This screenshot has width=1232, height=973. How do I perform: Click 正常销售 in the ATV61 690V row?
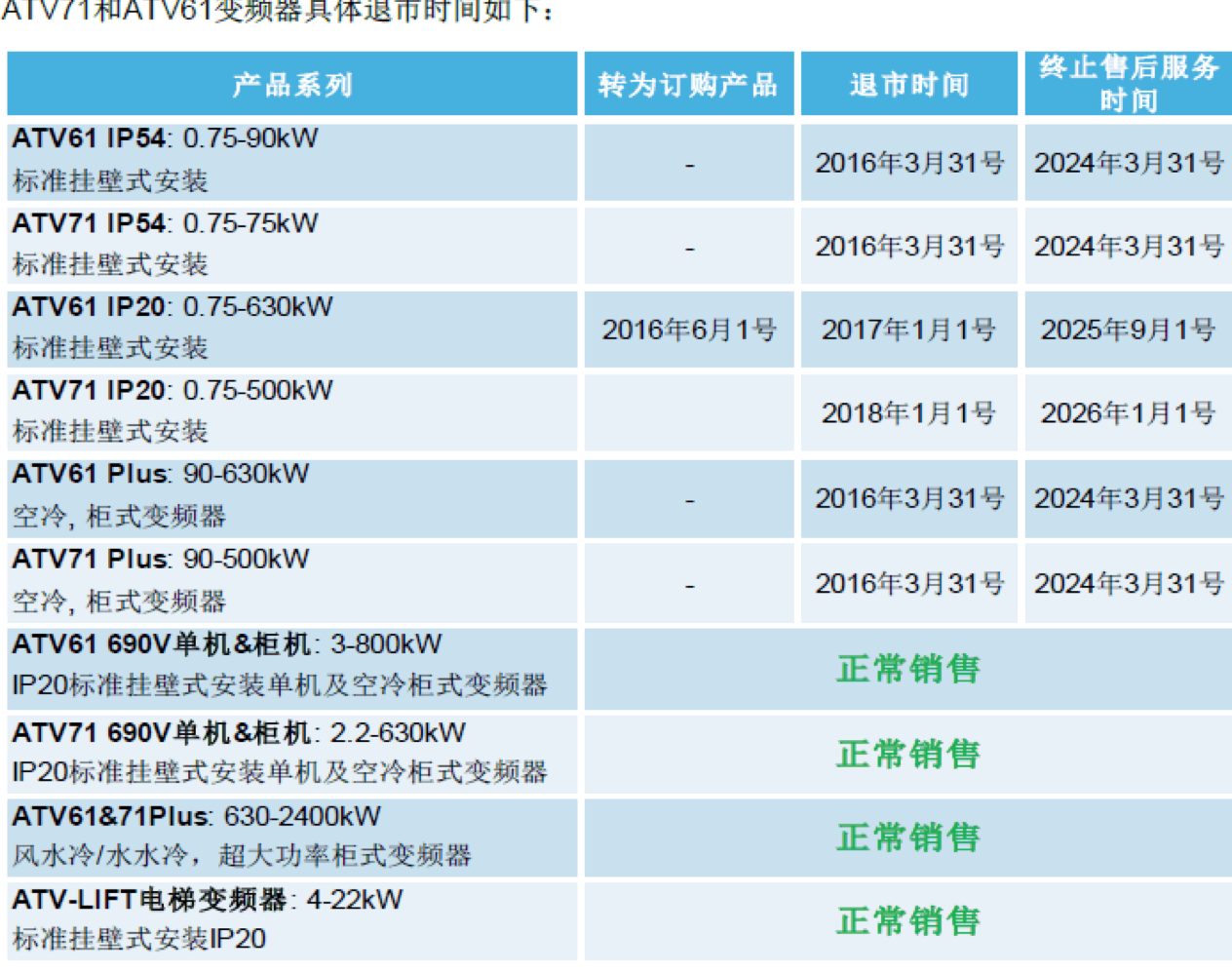908,670
